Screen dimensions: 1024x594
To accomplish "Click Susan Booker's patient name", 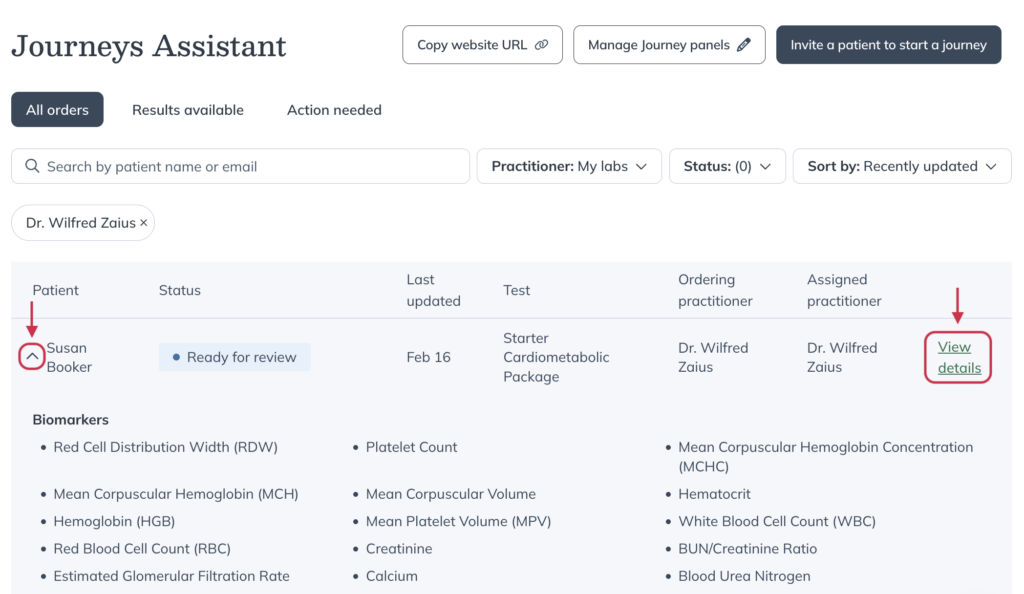I will tap(68, 356).
